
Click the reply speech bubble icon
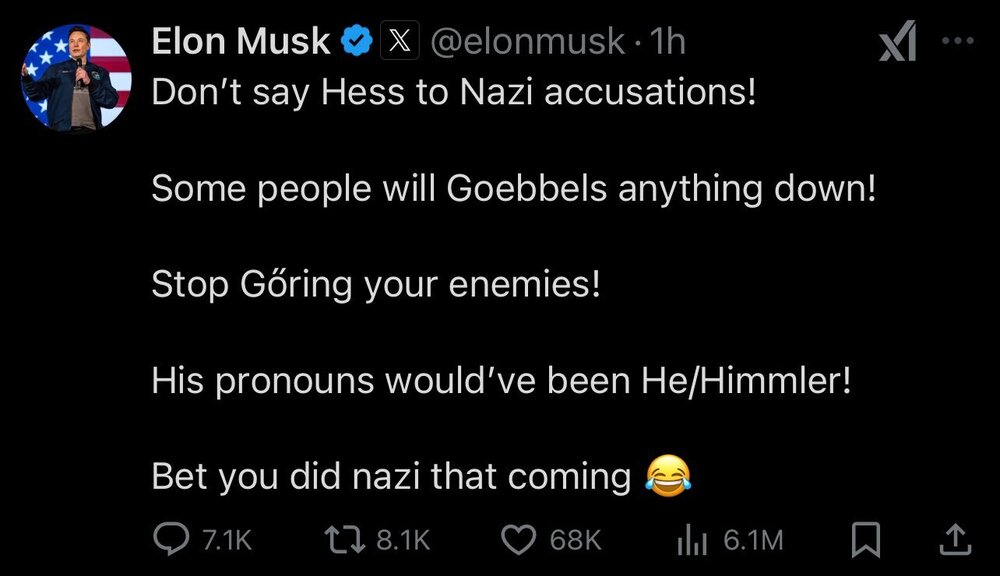tap(170, 540)
